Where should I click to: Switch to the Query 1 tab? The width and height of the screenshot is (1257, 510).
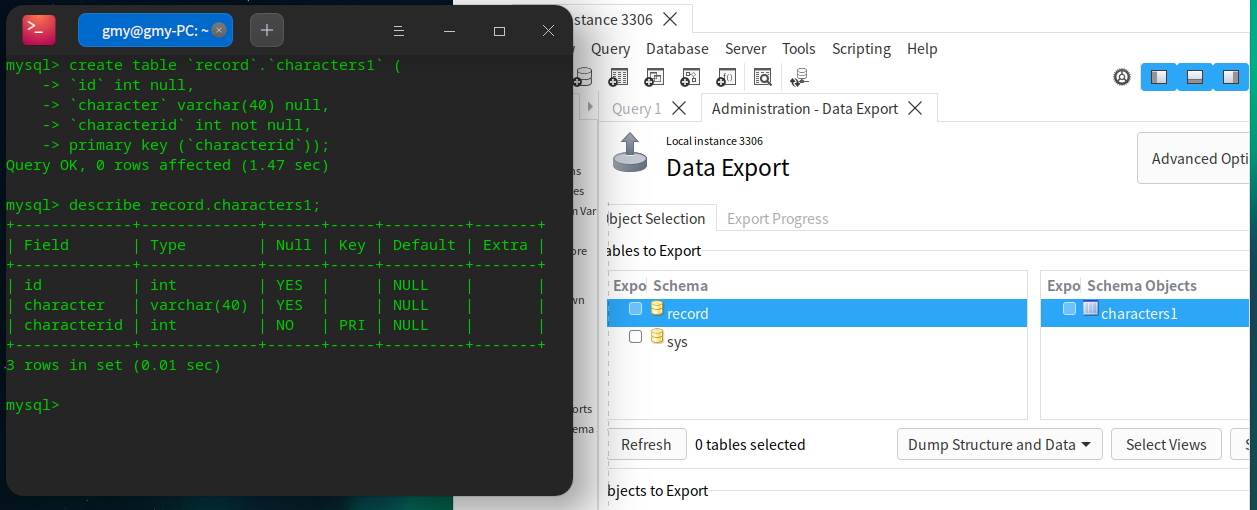point(636,108)
